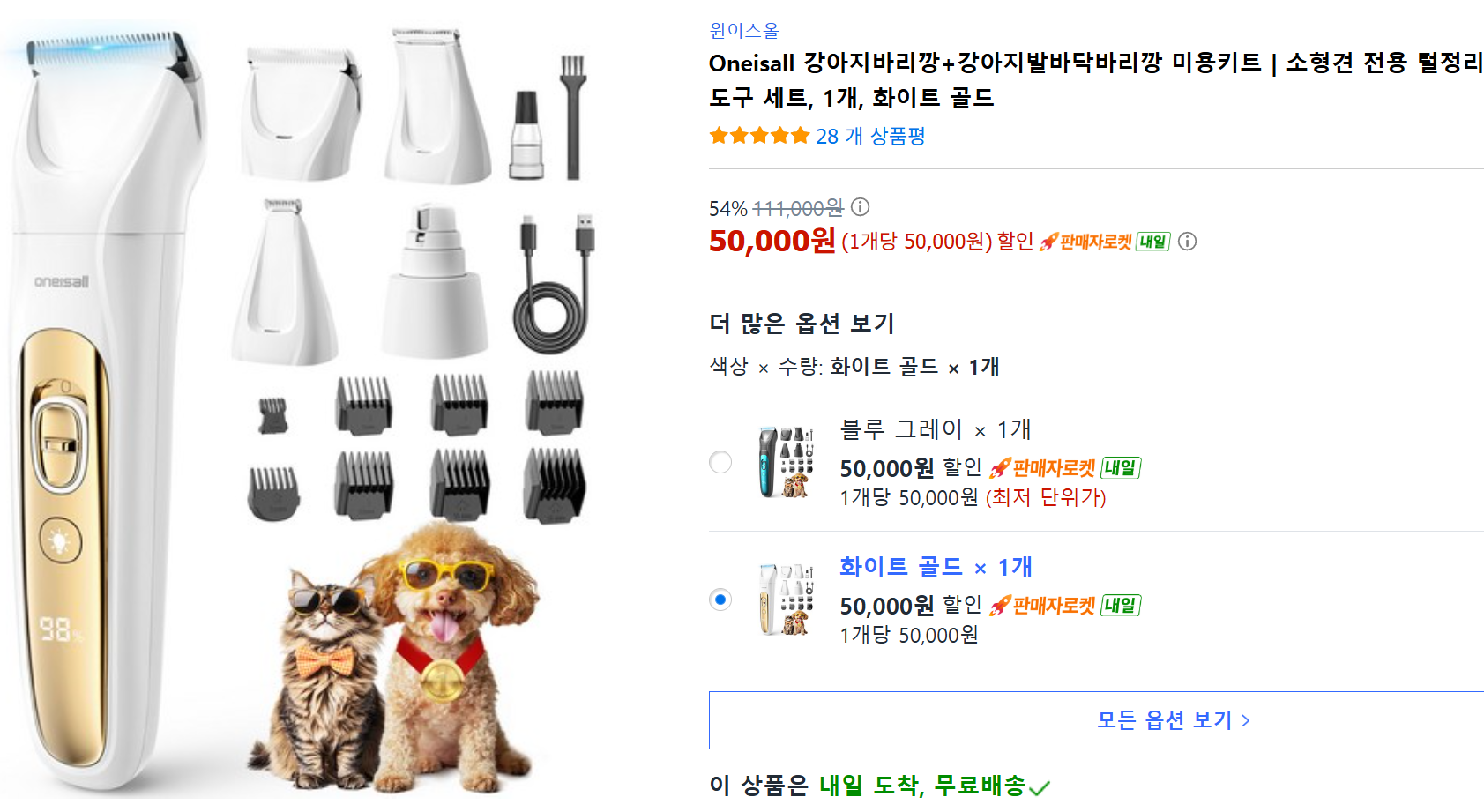This screenshot has width=1484, height=812.
Task: Click the 화이트 골드 × 1개 option title
Action: (x=936, y=567)
